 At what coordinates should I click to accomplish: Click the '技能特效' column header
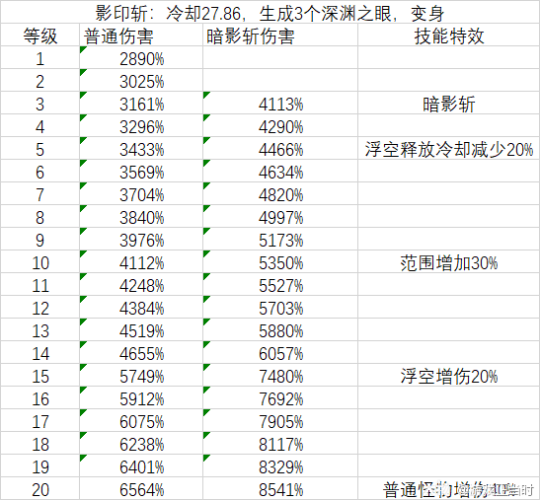pyautogui.click(x=449, y=35)
